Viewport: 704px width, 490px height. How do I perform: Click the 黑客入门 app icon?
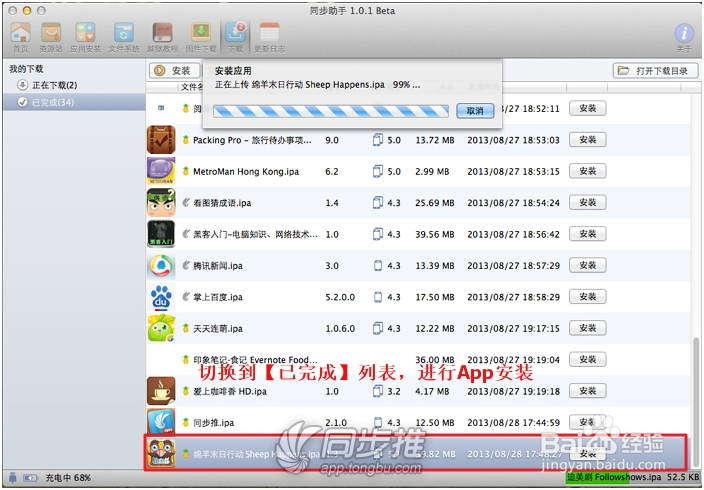point(161,234)
